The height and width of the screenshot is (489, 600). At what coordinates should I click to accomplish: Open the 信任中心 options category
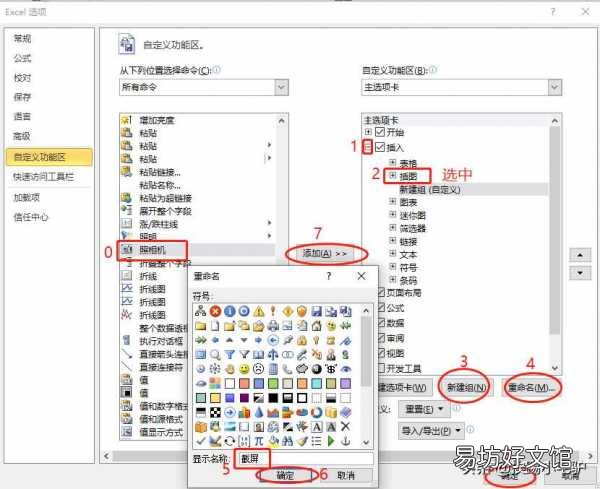(49, 217)
